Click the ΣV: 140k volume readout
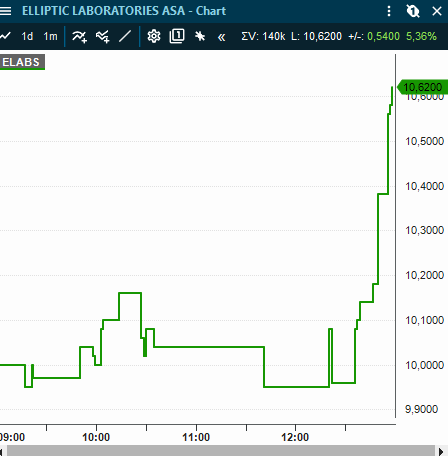Screen dimensions: 448x456 tap(263, 36)
